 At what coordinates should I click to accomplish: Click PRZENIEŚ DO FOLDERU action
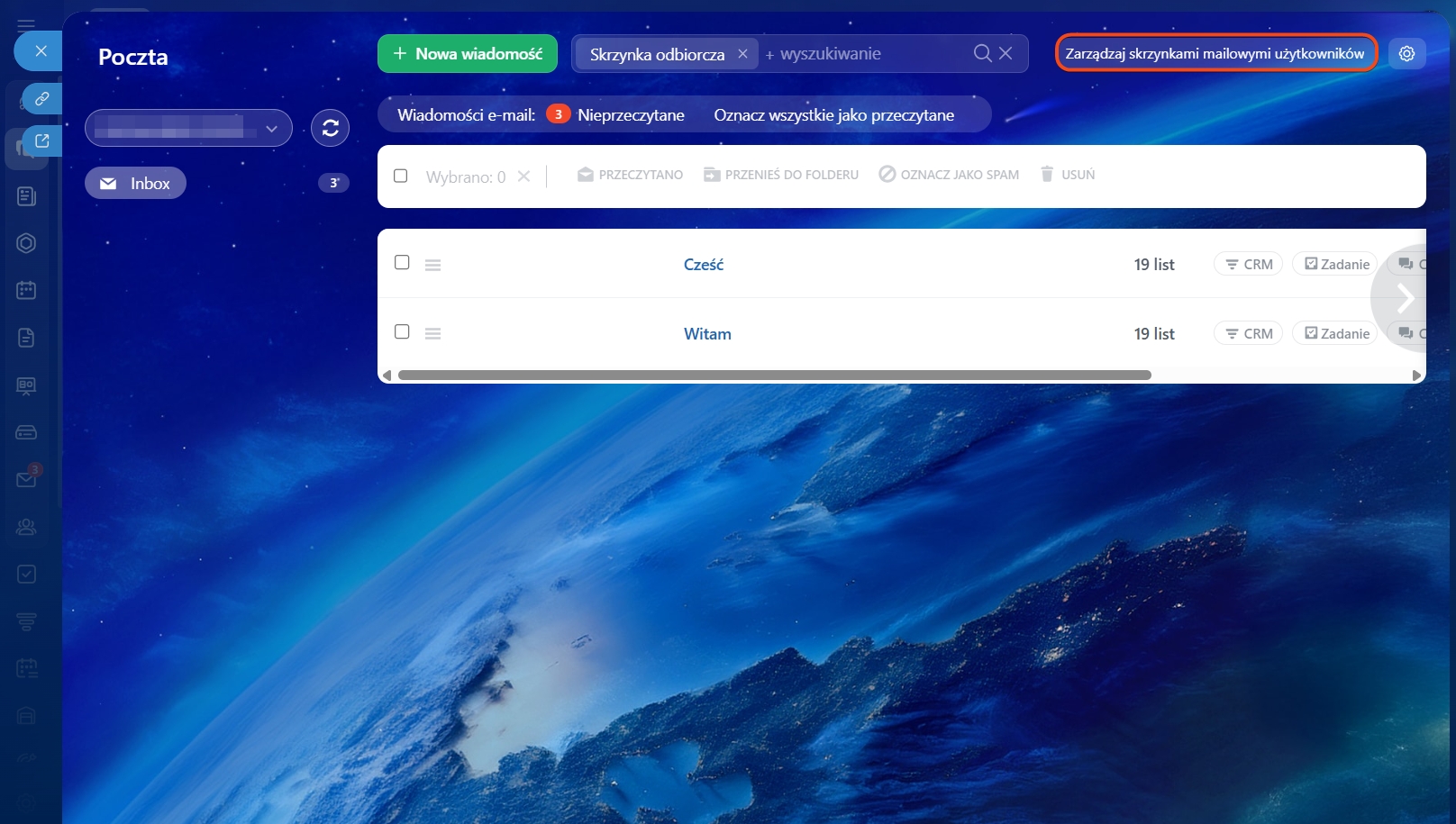coord(780,175)
